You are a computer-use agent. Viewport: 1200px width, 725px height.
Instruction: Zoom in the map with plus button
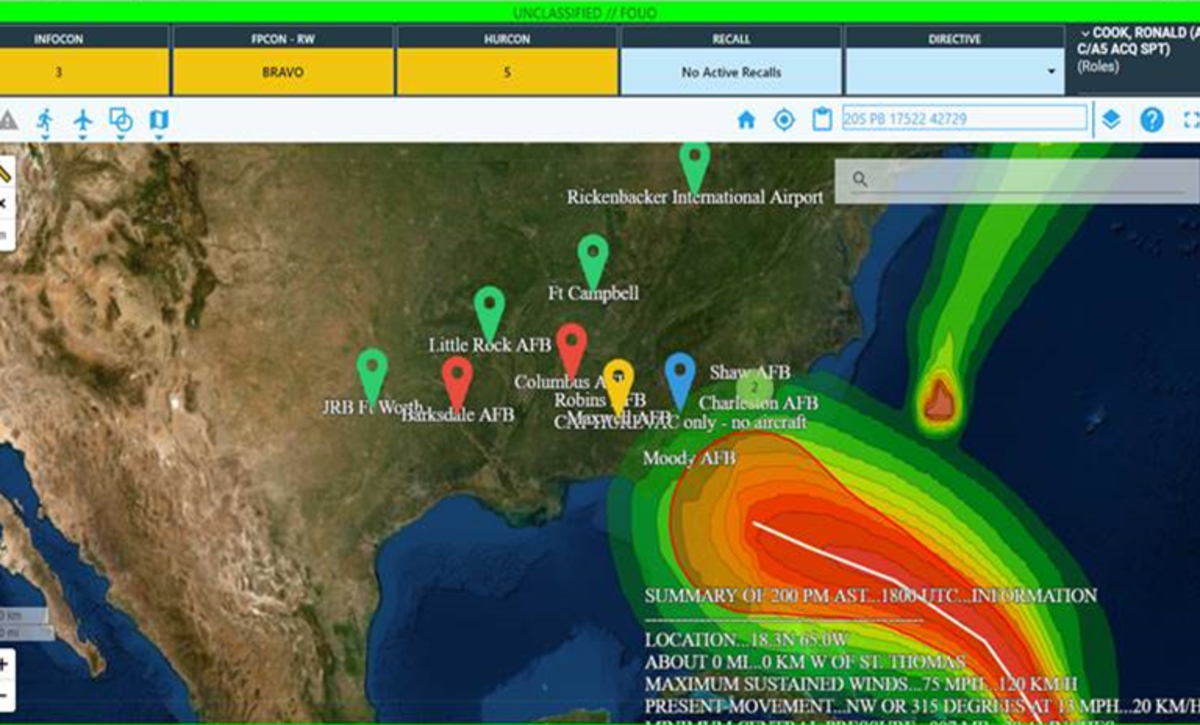(x=5, y=664)
